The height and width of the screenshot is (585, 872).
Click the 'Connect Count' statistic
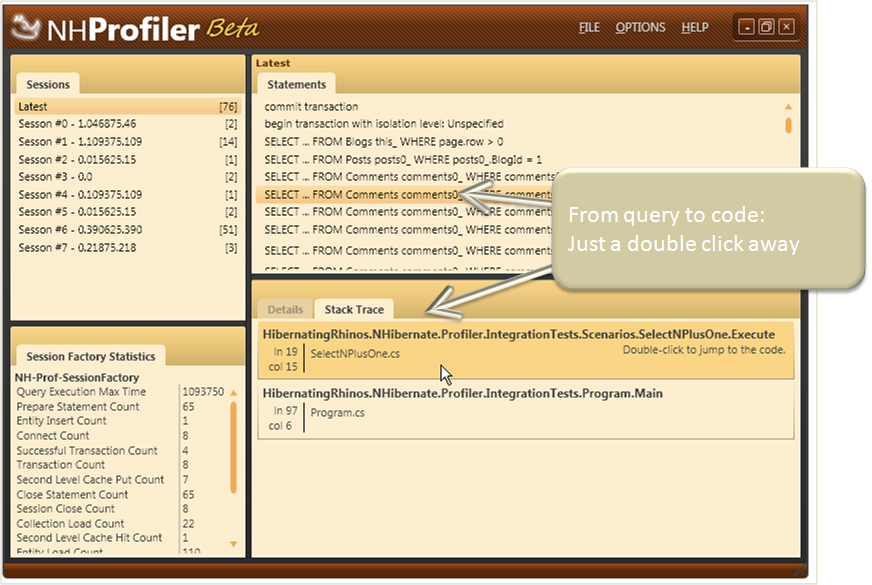(x=53, y=435)
